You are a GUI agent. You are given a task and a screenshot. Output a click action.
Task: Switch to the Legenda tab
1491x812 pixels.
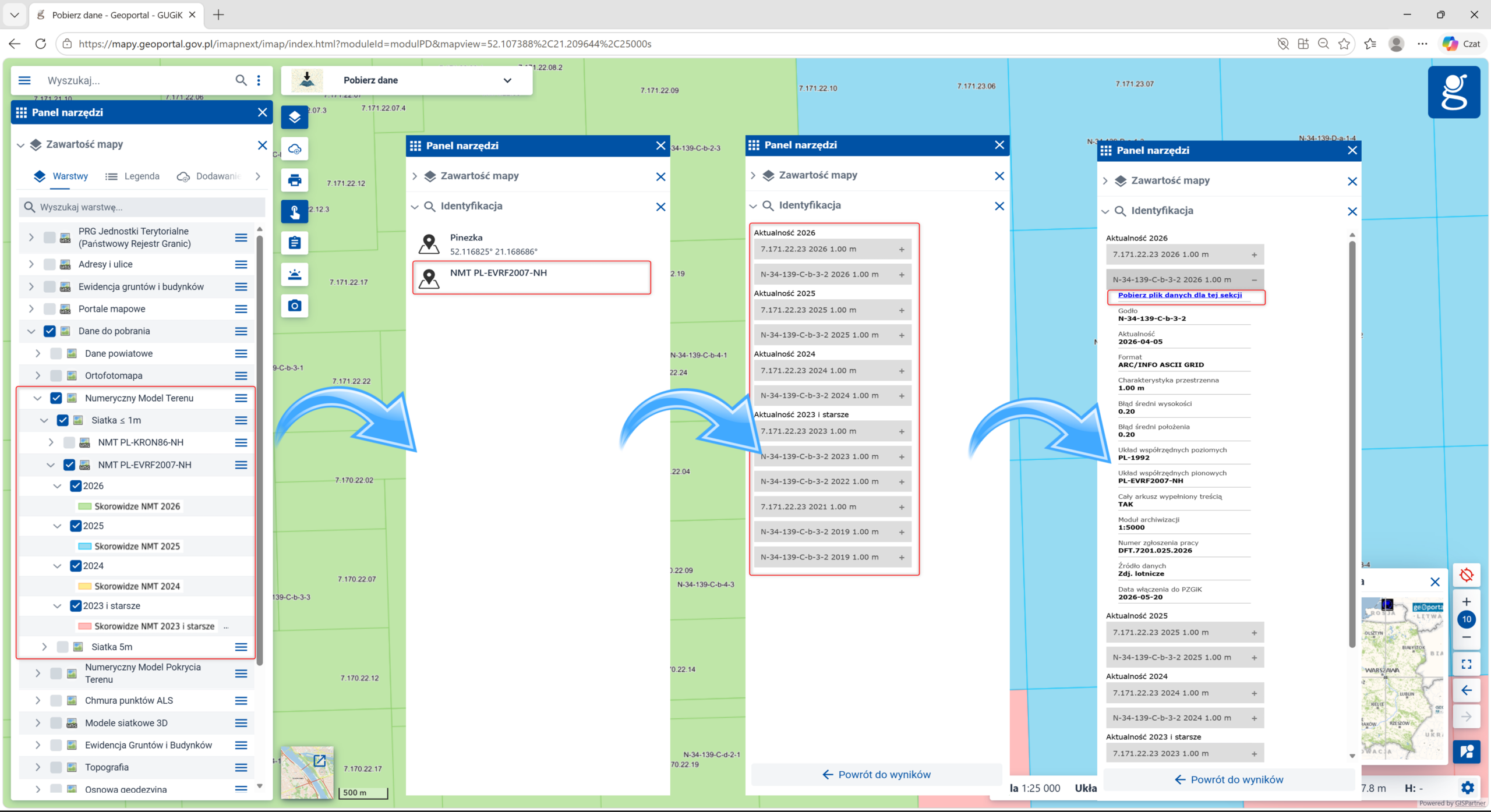click(132, 176)
